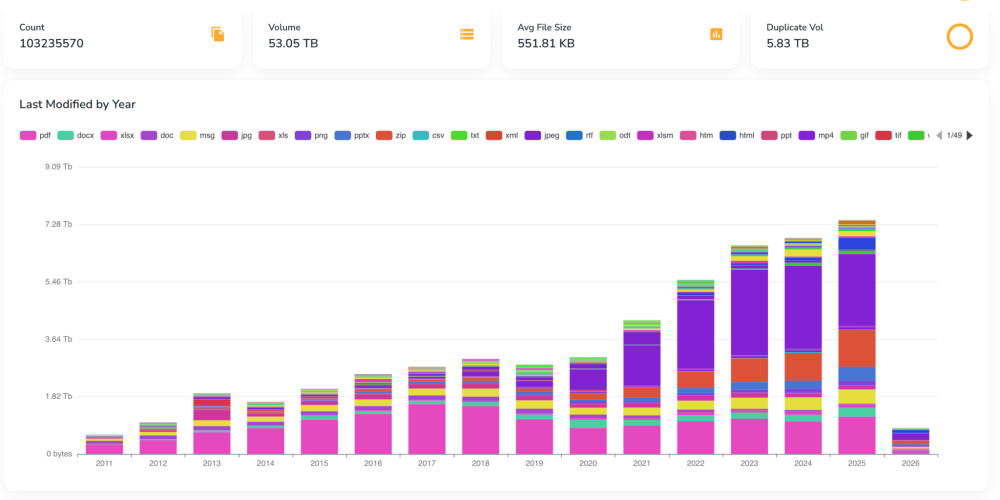The height and width of the screenshot is (500, 1000).
Task: Click the yellow segment of 2024 bar
Action: click(x=803, y=404)
